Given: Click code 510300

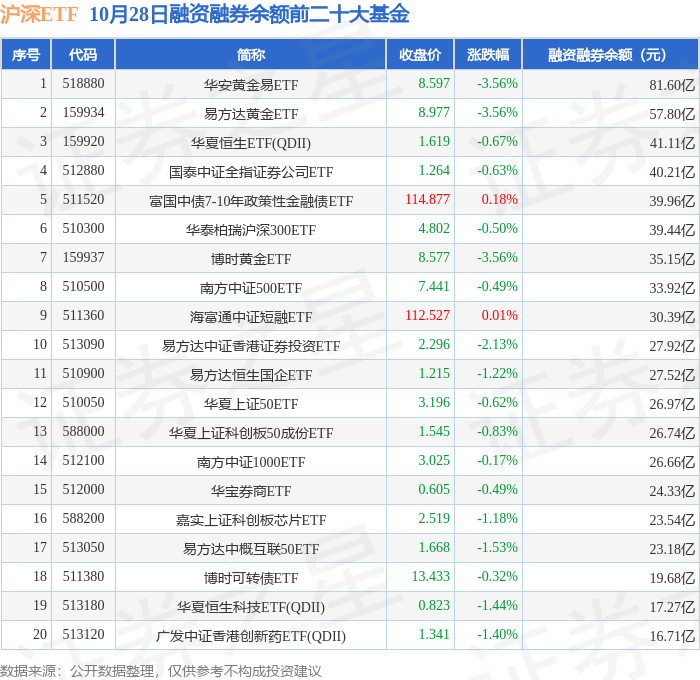Looking at the screenshot, I should (83, 229).
